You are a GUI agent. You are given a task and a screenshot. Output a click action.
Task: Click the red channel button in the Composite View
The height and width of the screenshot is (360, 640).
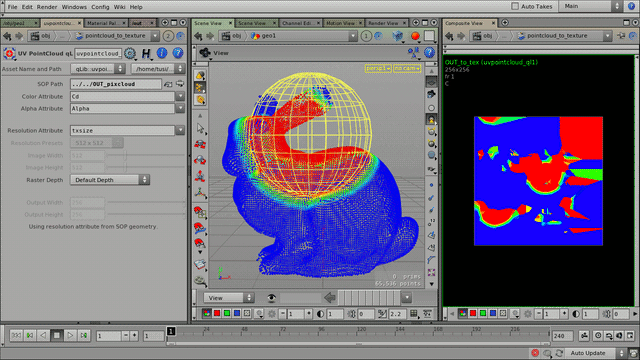(x=473, y=313)
